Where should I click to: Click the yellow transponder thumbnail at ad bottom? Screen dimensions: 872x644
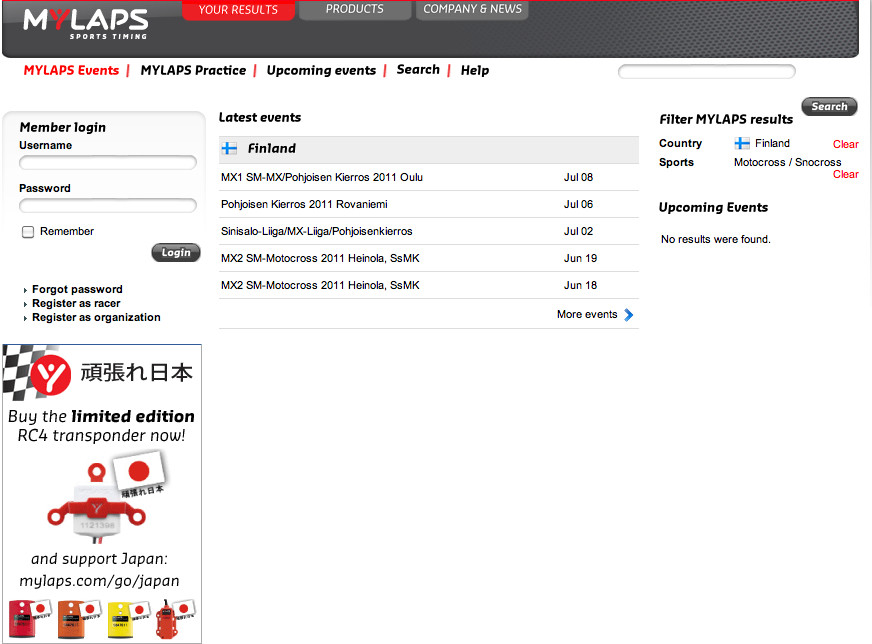pyautogui.click(x=121, y=619)
